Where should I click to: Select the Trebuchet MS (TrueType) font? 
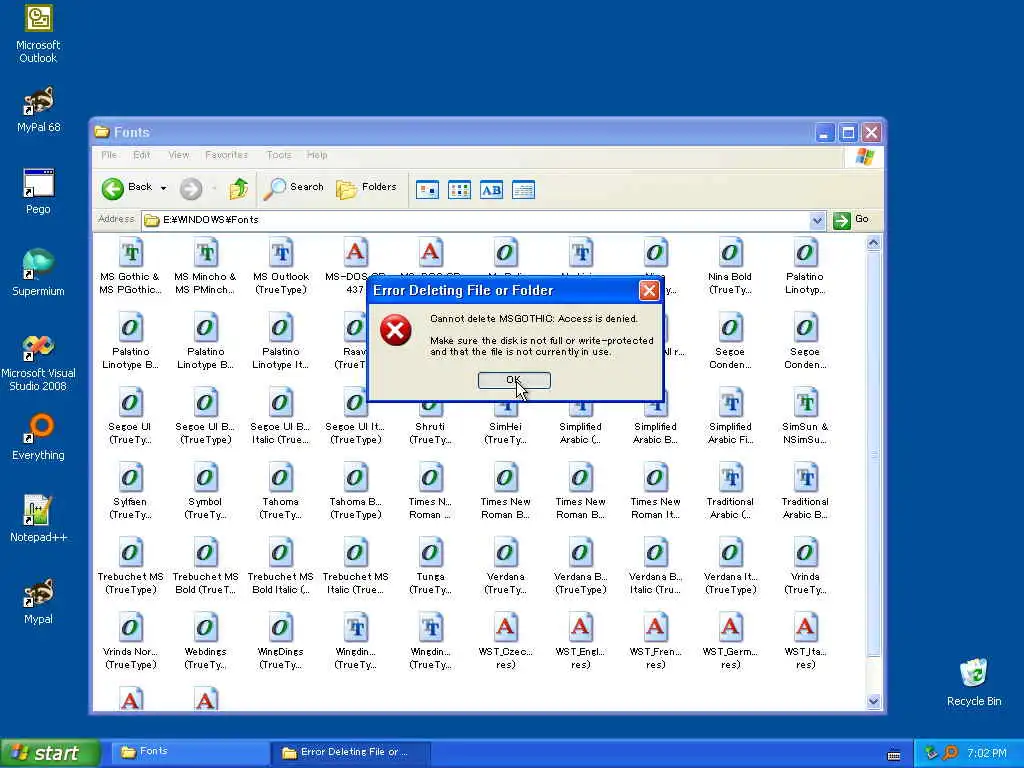point(130,567)
